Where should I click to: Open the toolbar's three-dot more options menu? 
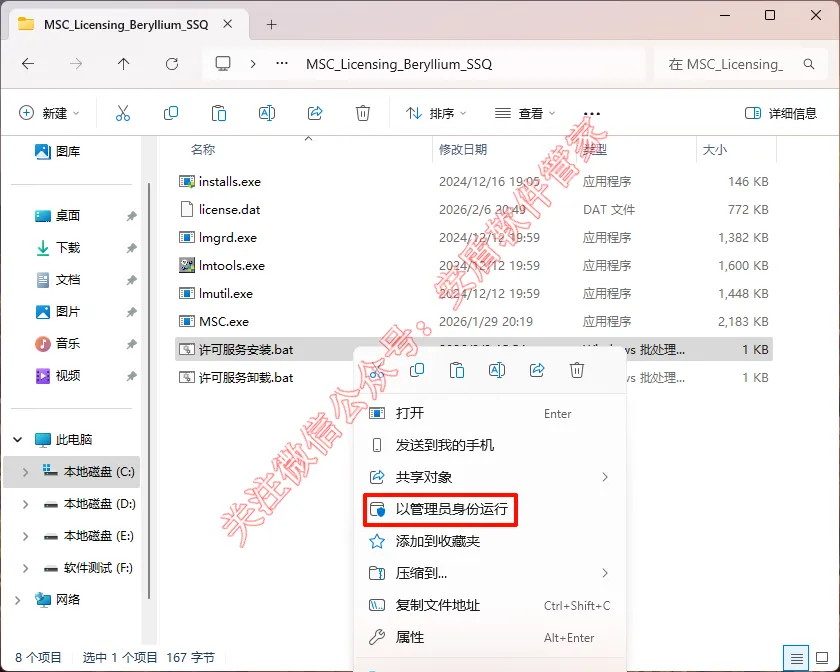[x=591, y=114]
